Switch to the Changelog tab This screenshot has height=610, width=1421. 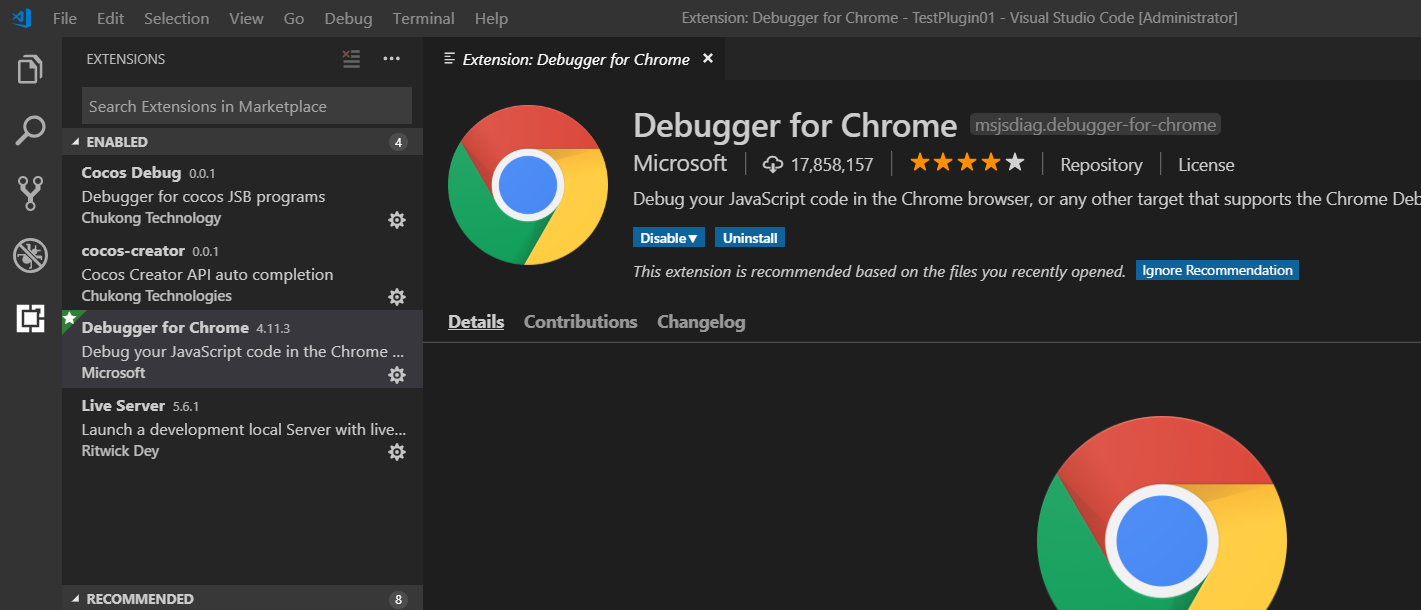pos(701,322)
